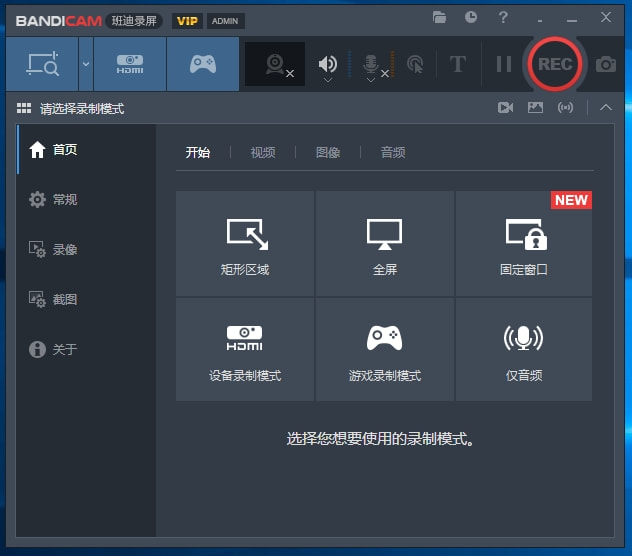The height and width of the screenshot is (556, 632).
Task: Select the 开始 tab
Action: 198,152
